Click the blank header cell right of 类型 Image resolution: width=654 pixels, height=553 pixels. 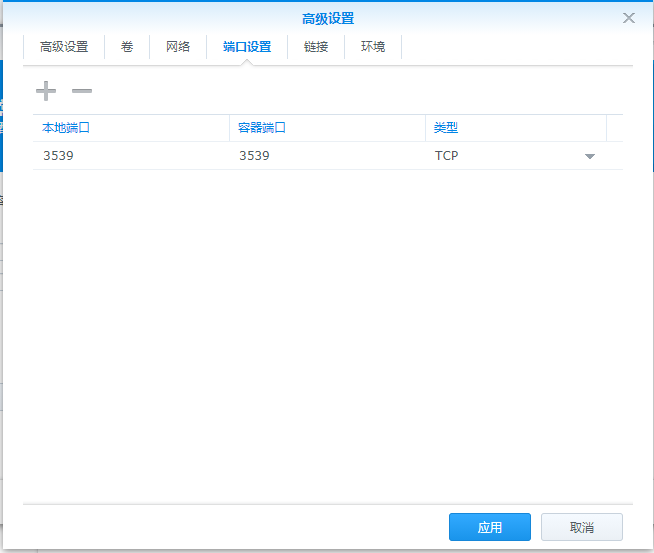pos(615,128)
